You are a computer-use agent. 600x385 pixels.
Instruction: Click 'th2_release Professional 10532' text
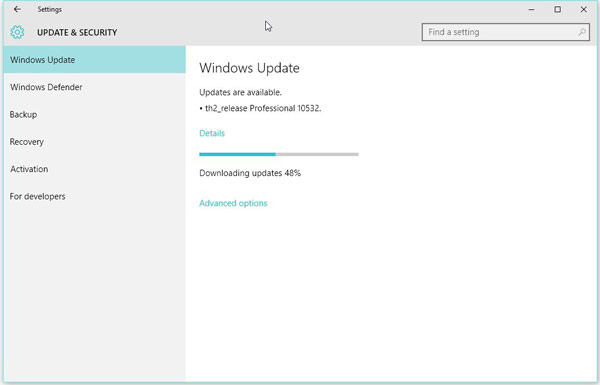(263, 108)
